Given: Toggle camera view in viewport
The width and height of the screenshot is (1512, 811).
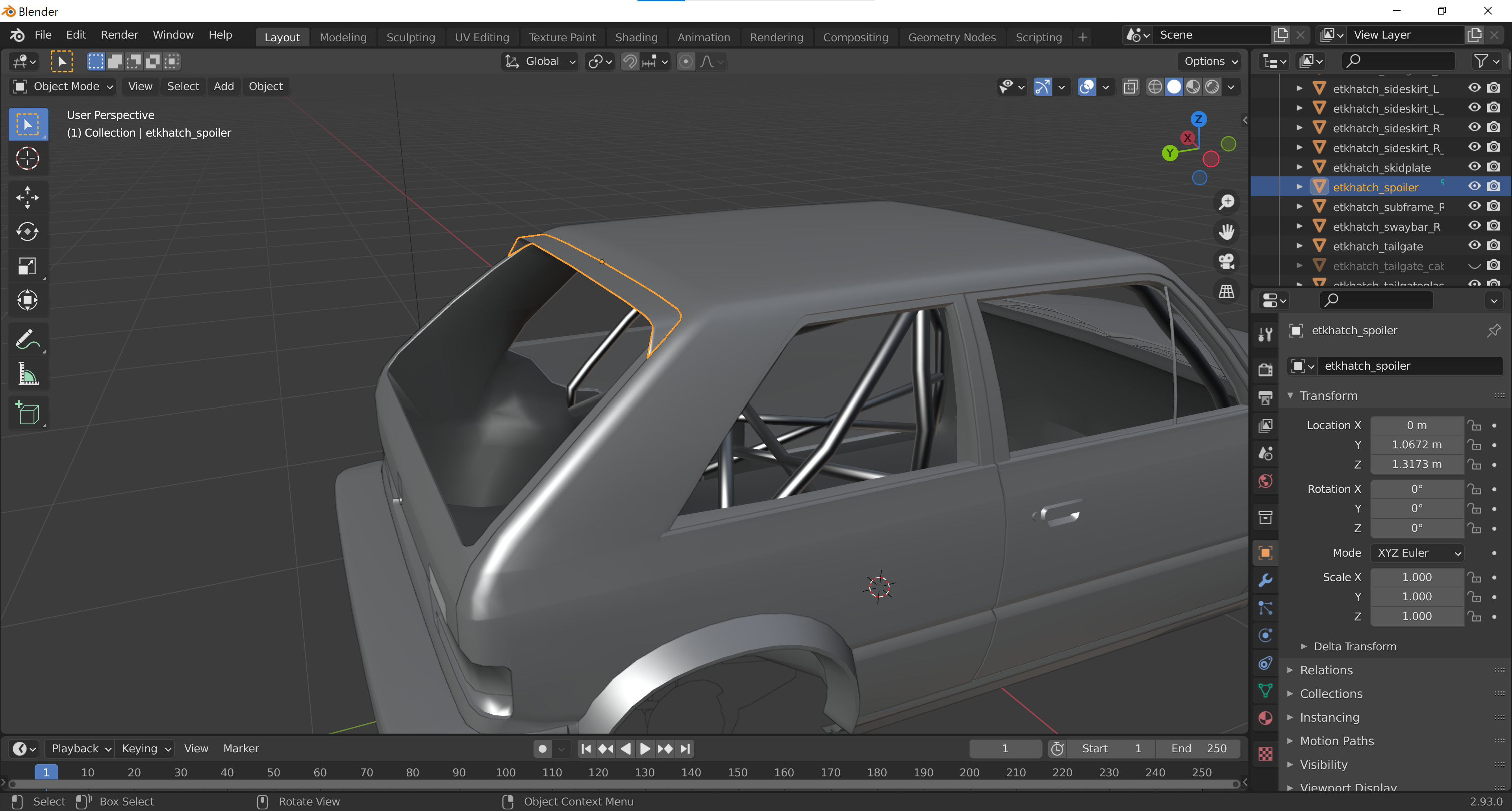Looking at the screenshot, I should point(1226,261).
